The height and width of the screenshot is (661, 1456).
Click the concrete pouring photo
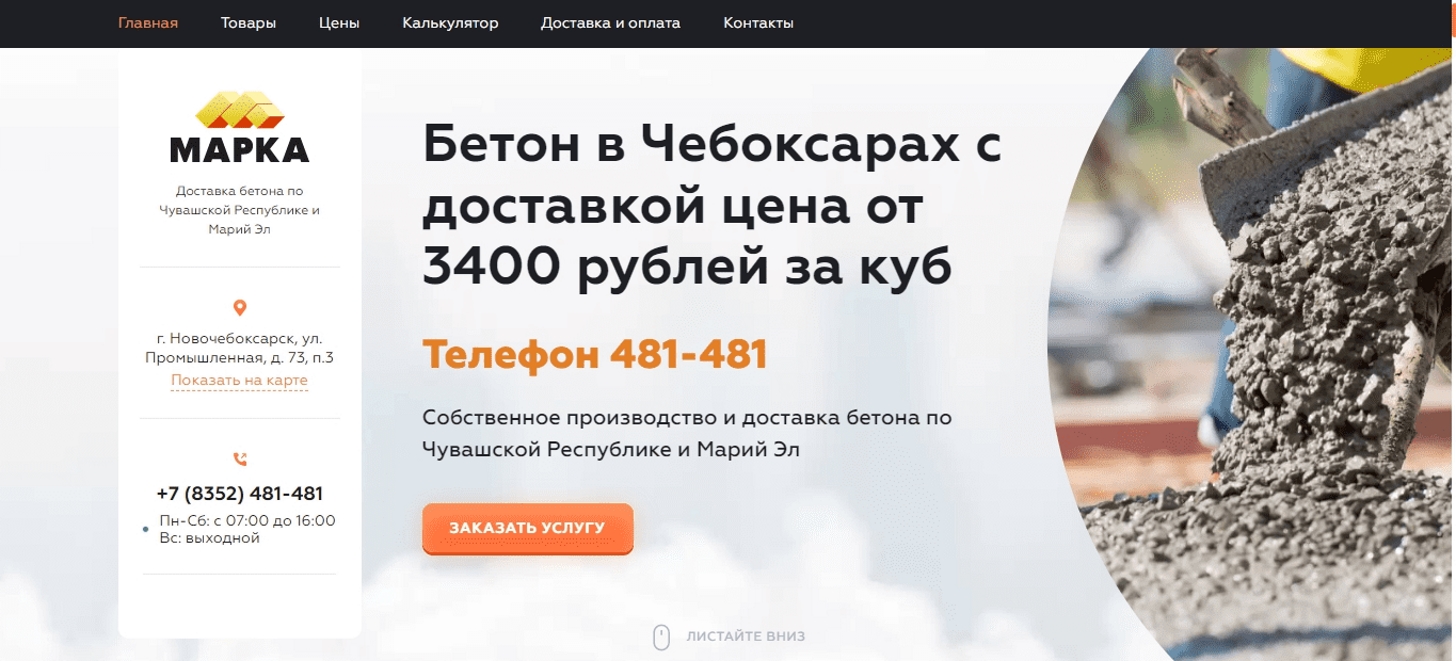pos(1252,354)
